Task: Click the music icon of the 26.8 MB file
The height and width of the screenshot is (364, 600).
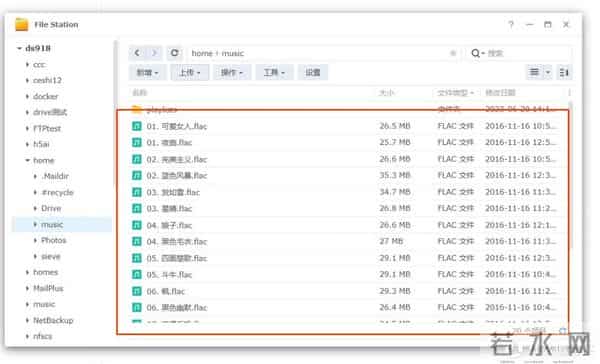Action: (137, 208)
